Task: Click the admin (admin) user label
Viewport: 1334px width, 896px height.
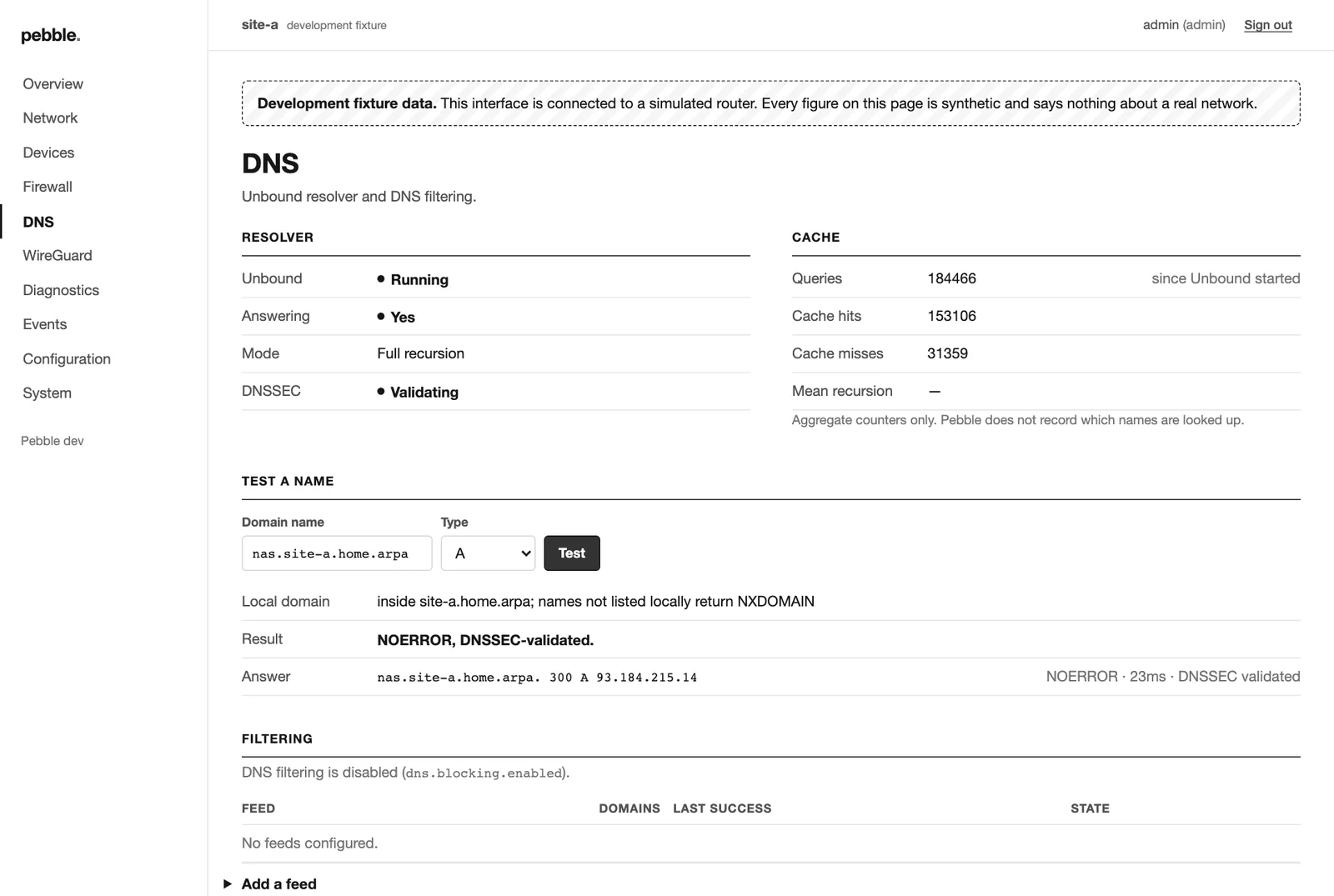Action: [x=1184, y=25]
